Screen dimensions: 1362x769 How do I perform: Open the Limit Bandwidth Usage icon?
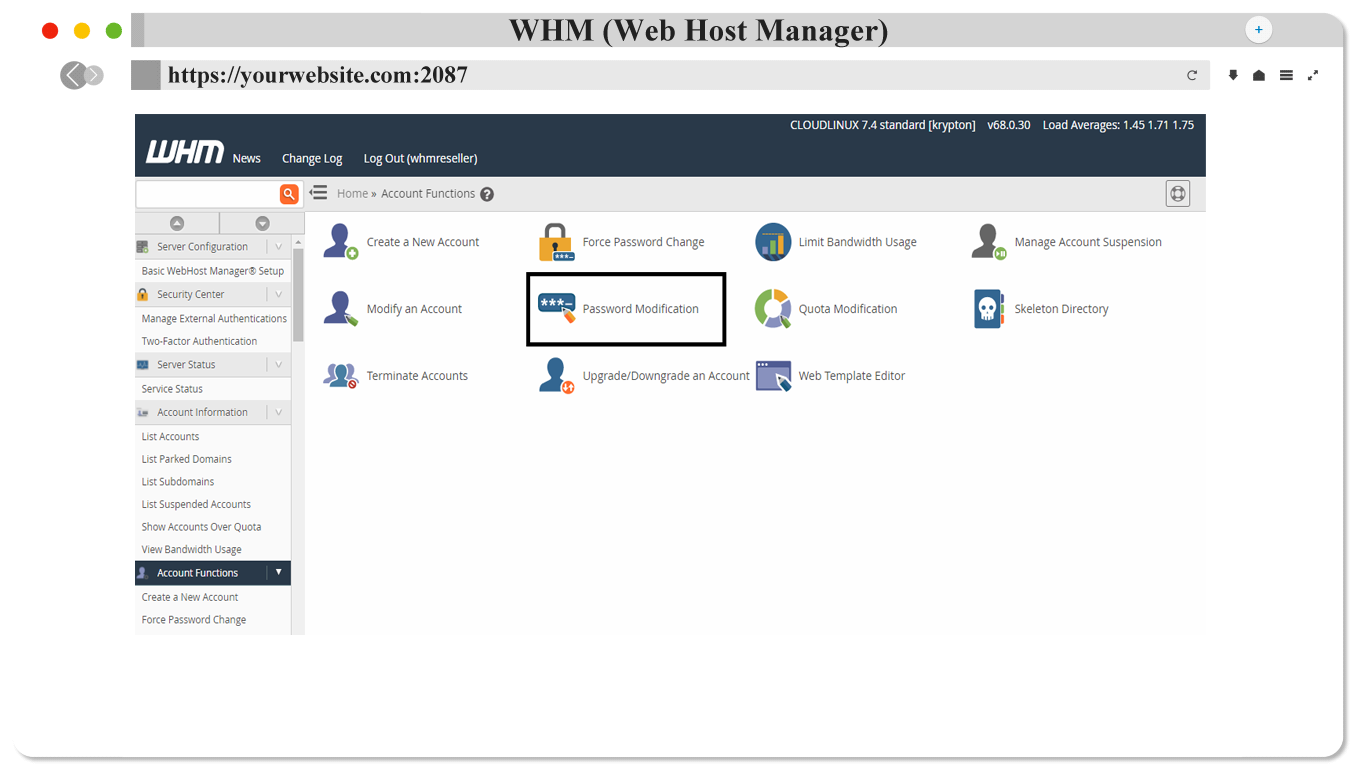773,242
